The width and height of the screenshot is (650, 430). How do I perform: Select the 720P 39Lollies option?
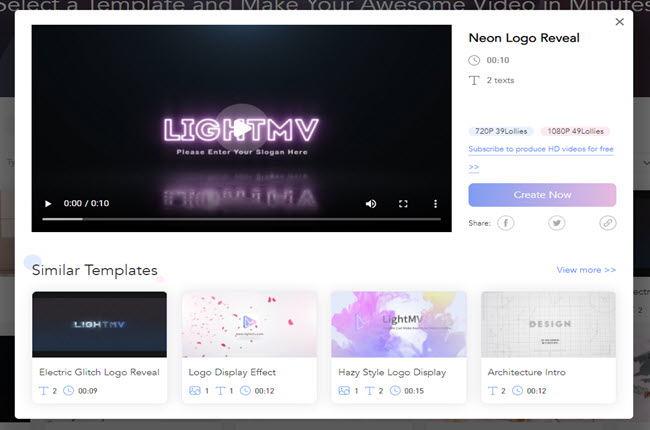coord(501,131)
